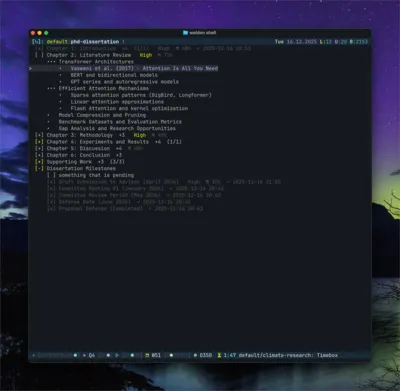
Task: Select the 'default' workspace label in header
Action: coord(57,42)
